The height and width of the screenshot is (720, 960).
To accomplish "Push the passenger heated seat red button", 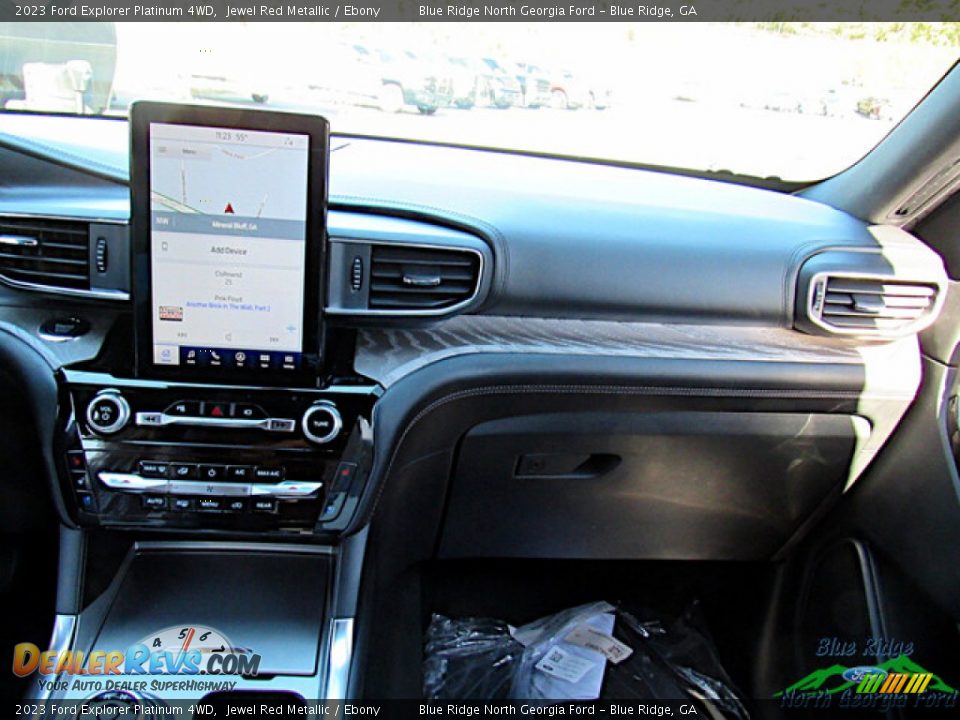I will 345,472.
